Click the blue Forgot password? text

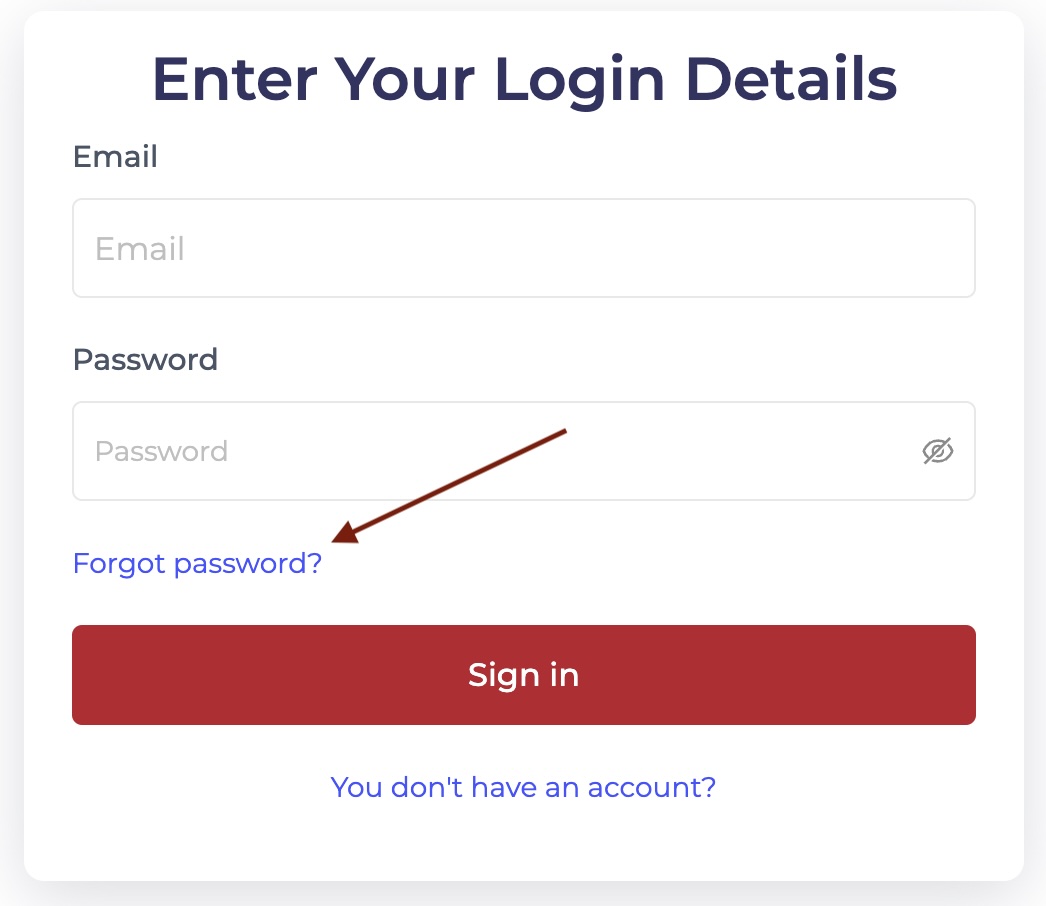click(x=197, y=564)
